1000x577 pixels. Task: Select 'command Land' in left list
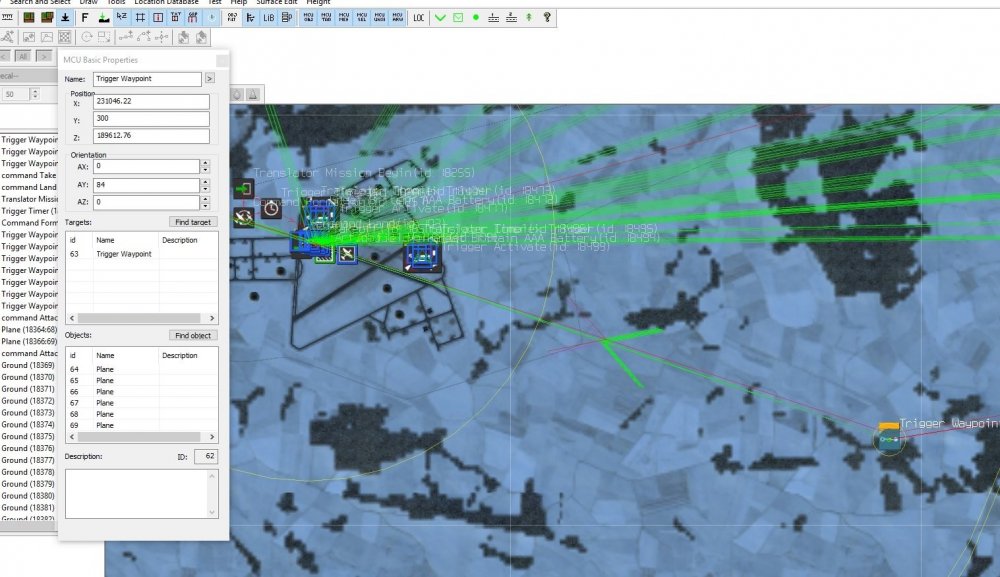coord(29,187)
